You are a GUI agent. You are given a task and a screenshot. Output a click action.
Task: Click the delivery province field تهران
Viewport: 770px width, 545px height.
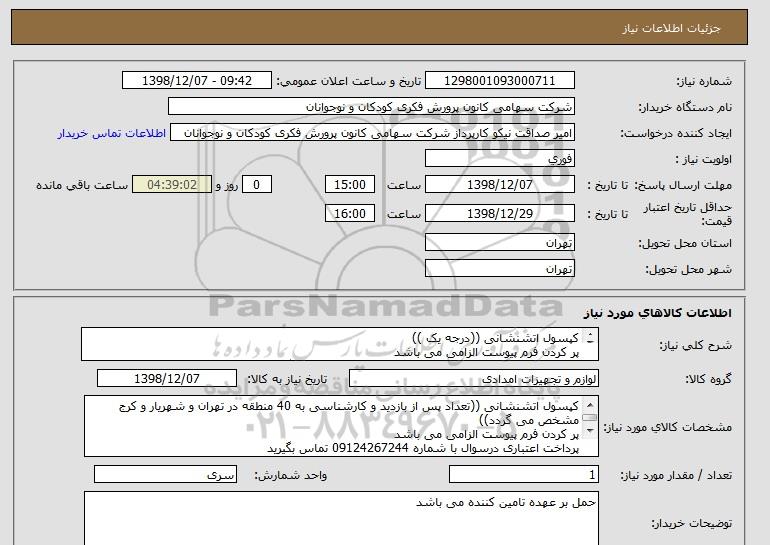coord(499,243)
